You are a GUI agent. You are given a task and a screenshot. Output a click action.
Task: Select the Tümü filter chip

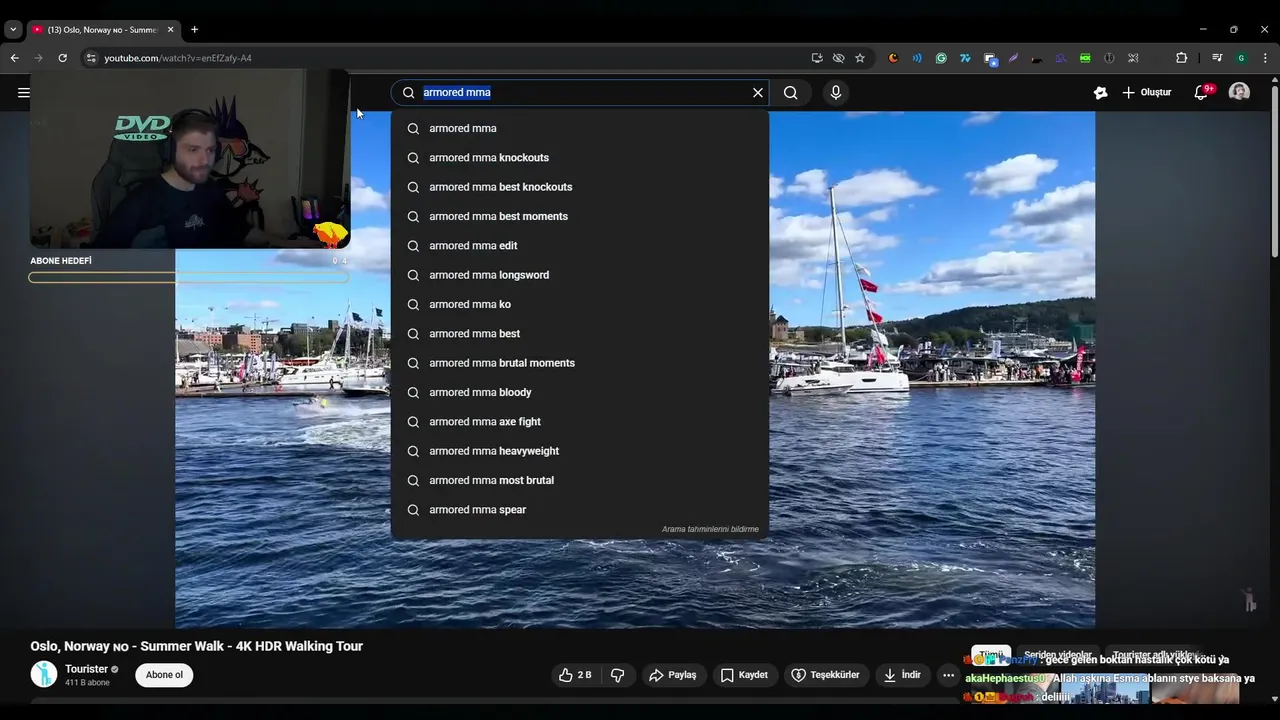click(991, 655)
